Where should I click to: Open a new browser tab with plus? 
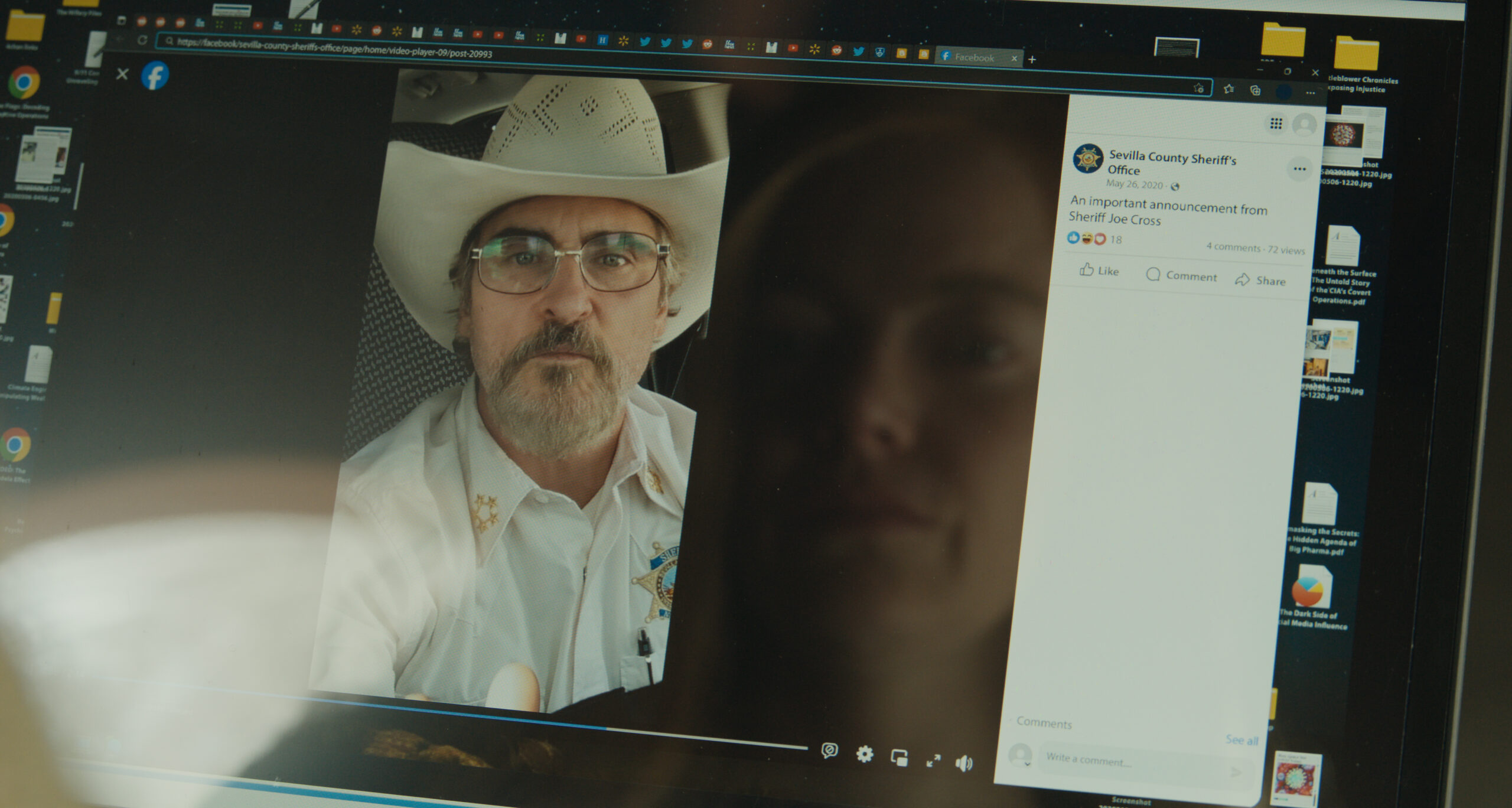click(x=1032, y=60)
